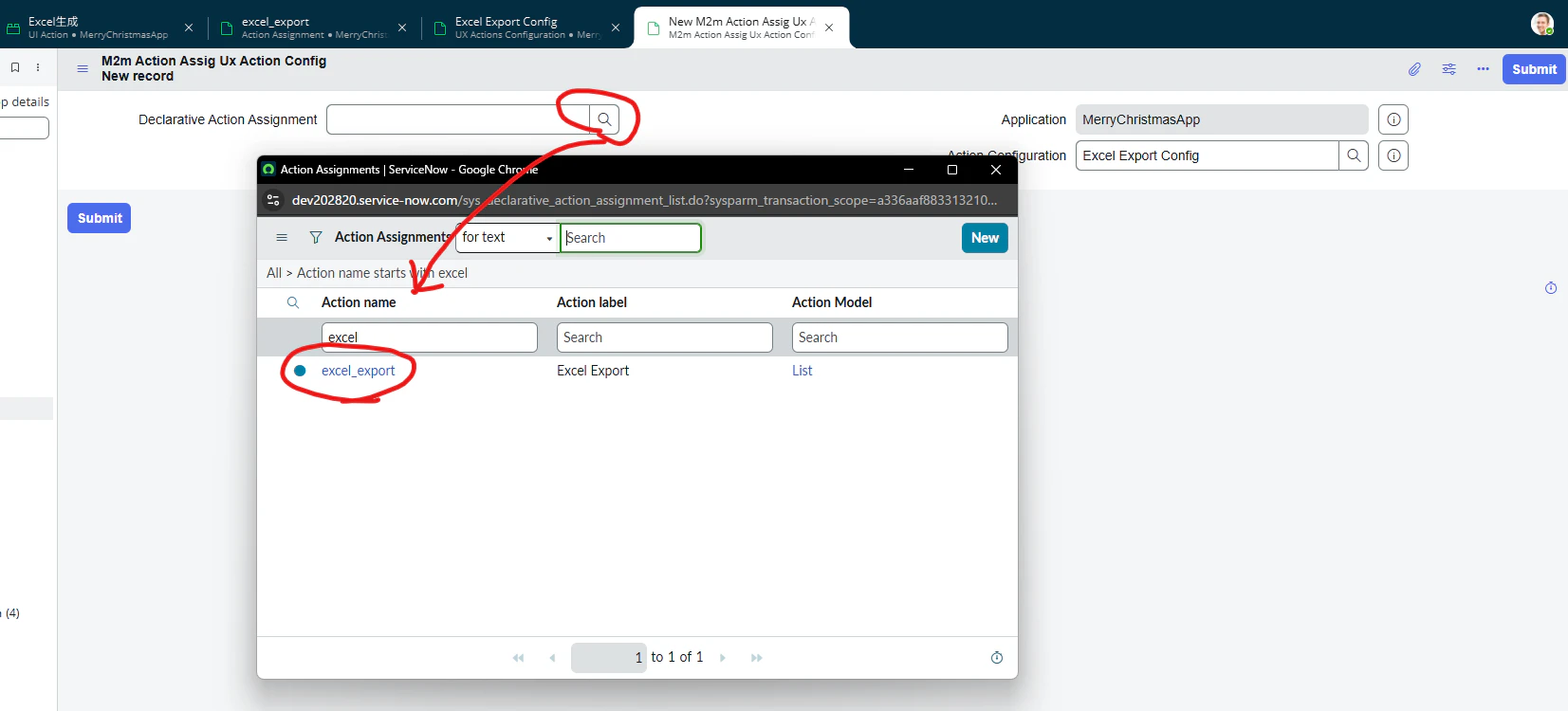Screen dimensions: 1568x711
Task: Focus the popup list Search box
Action: [631, 238]
